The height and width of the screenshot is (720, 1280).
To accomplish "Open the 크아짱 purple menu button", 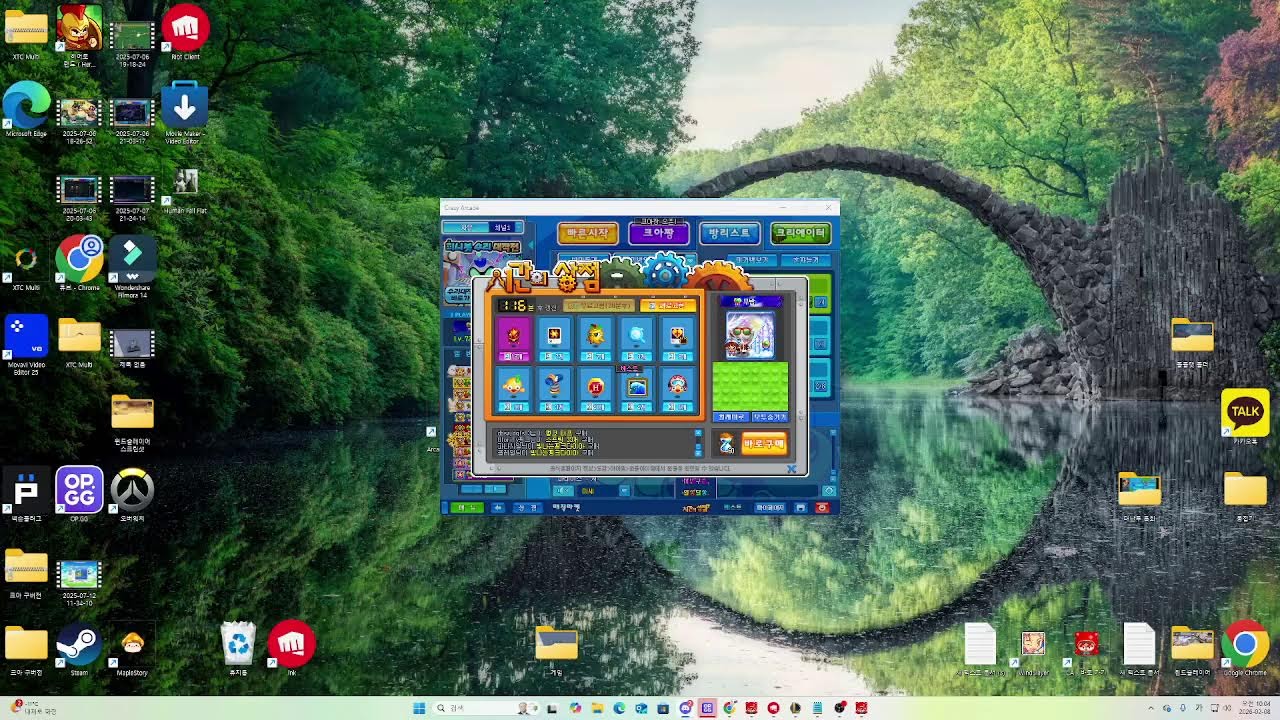I will click(658, 233).
